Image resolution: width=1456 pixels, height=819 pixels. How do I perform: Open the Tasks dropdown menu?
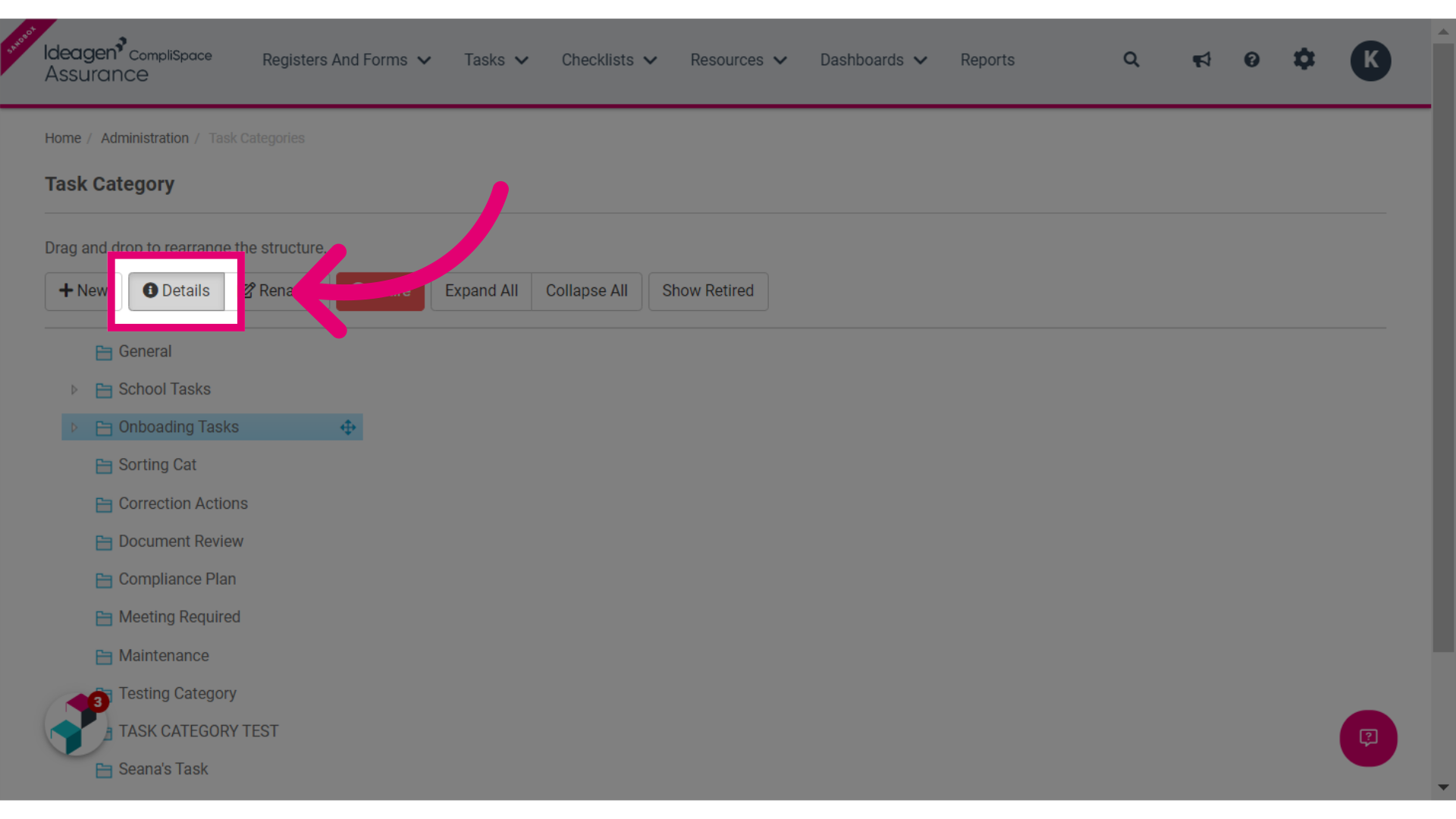(x=496, y=60)
